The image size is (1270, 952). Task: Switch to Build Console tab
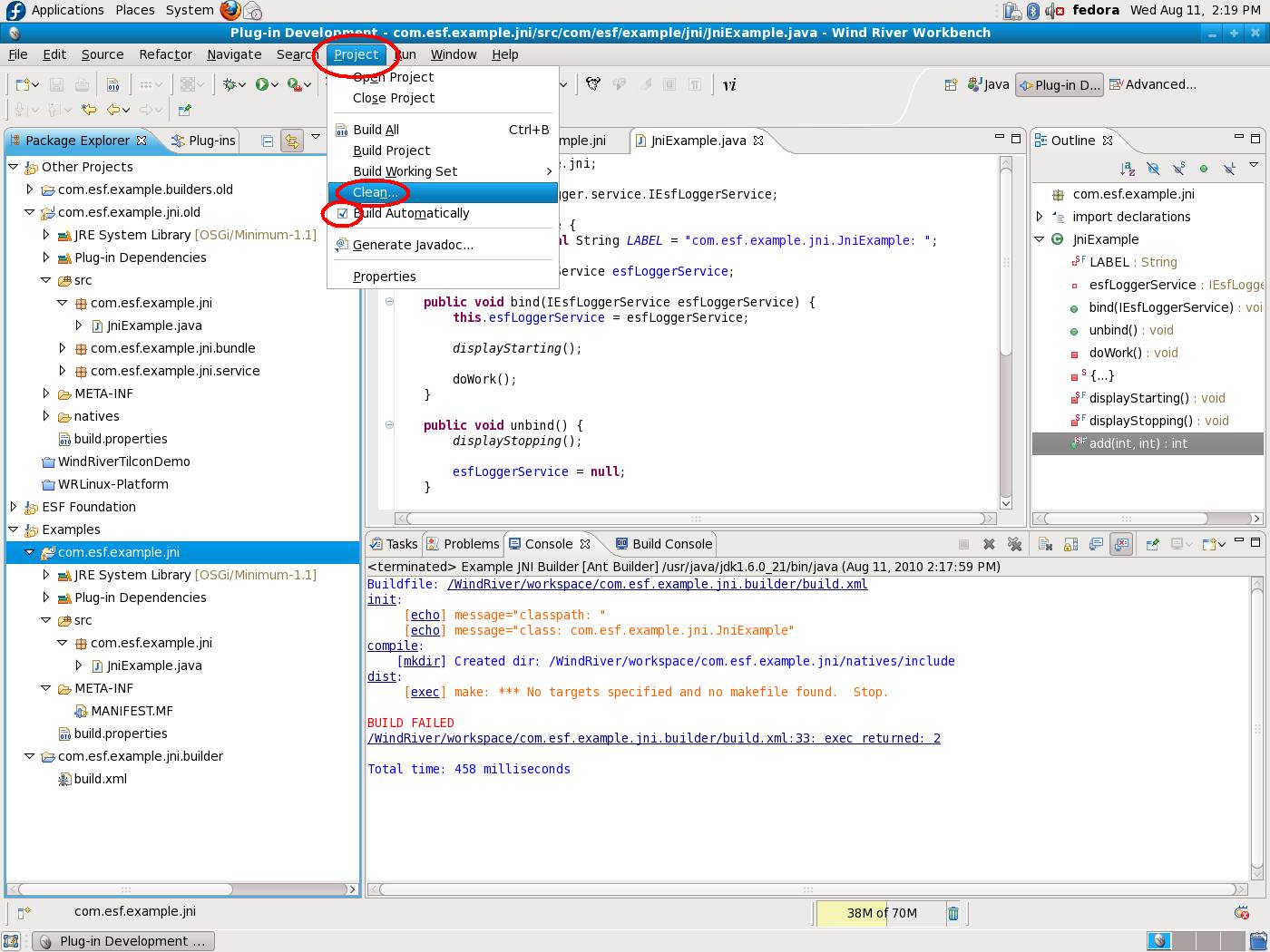point(664,544)
